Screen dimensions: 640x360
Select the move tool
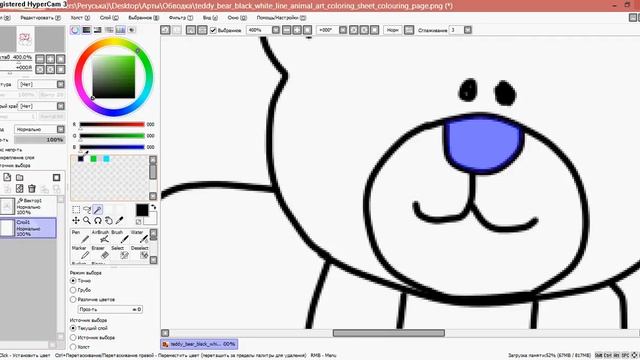click(x=76, y=220)
